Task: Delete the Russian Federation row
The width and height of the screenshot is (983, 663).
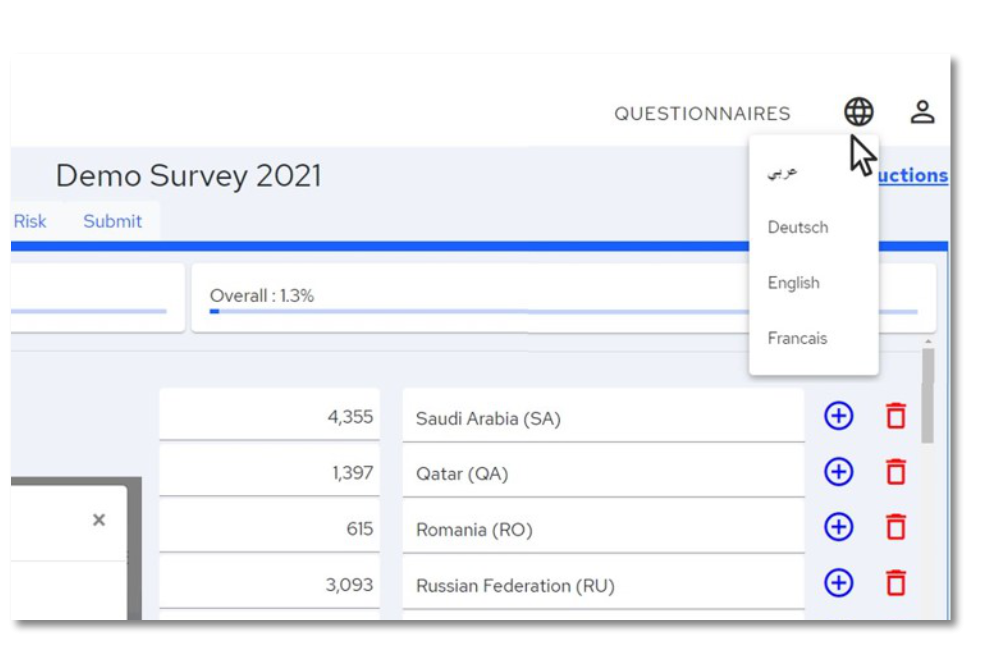Action: [x=896, y=583]
